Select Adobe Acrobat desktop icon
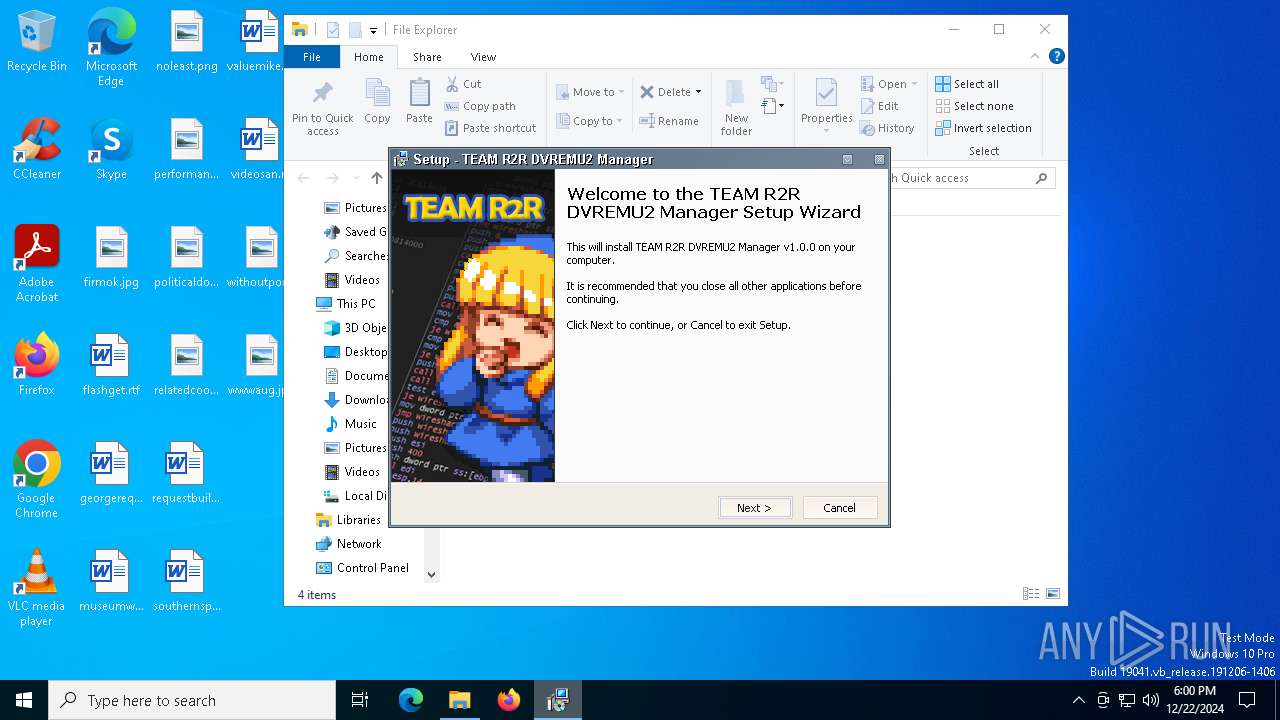The height and width of the screenshot is (720, 1280). pyautogui.click(x=37, y=264)
